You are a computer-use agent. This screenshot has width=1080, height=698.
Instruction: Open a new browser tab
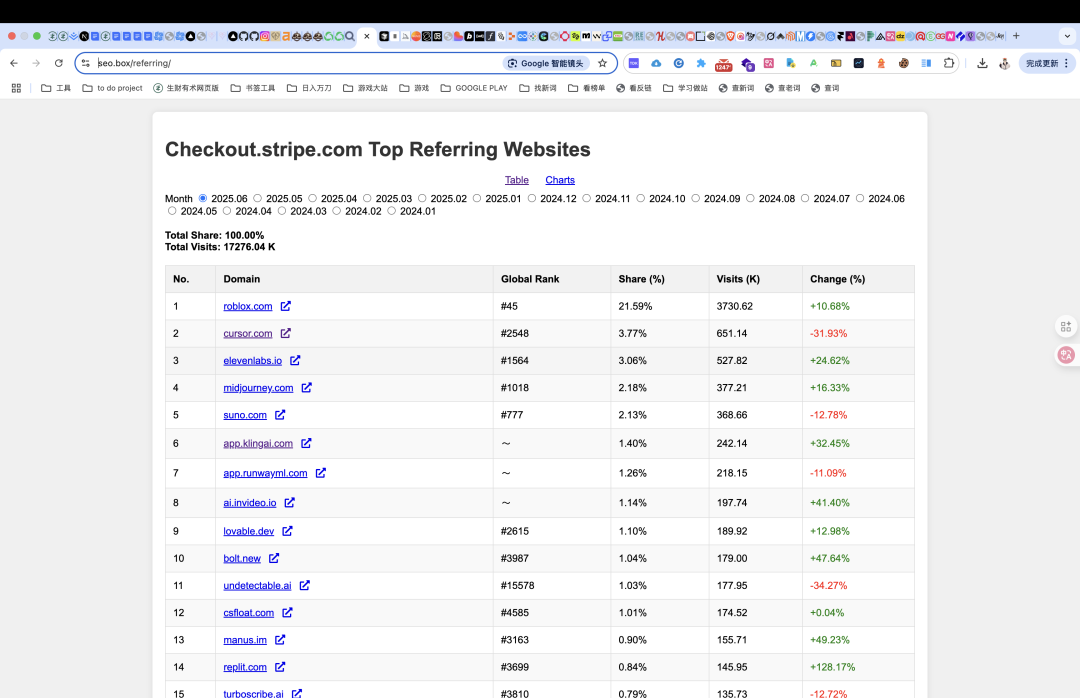[1016, 36]
